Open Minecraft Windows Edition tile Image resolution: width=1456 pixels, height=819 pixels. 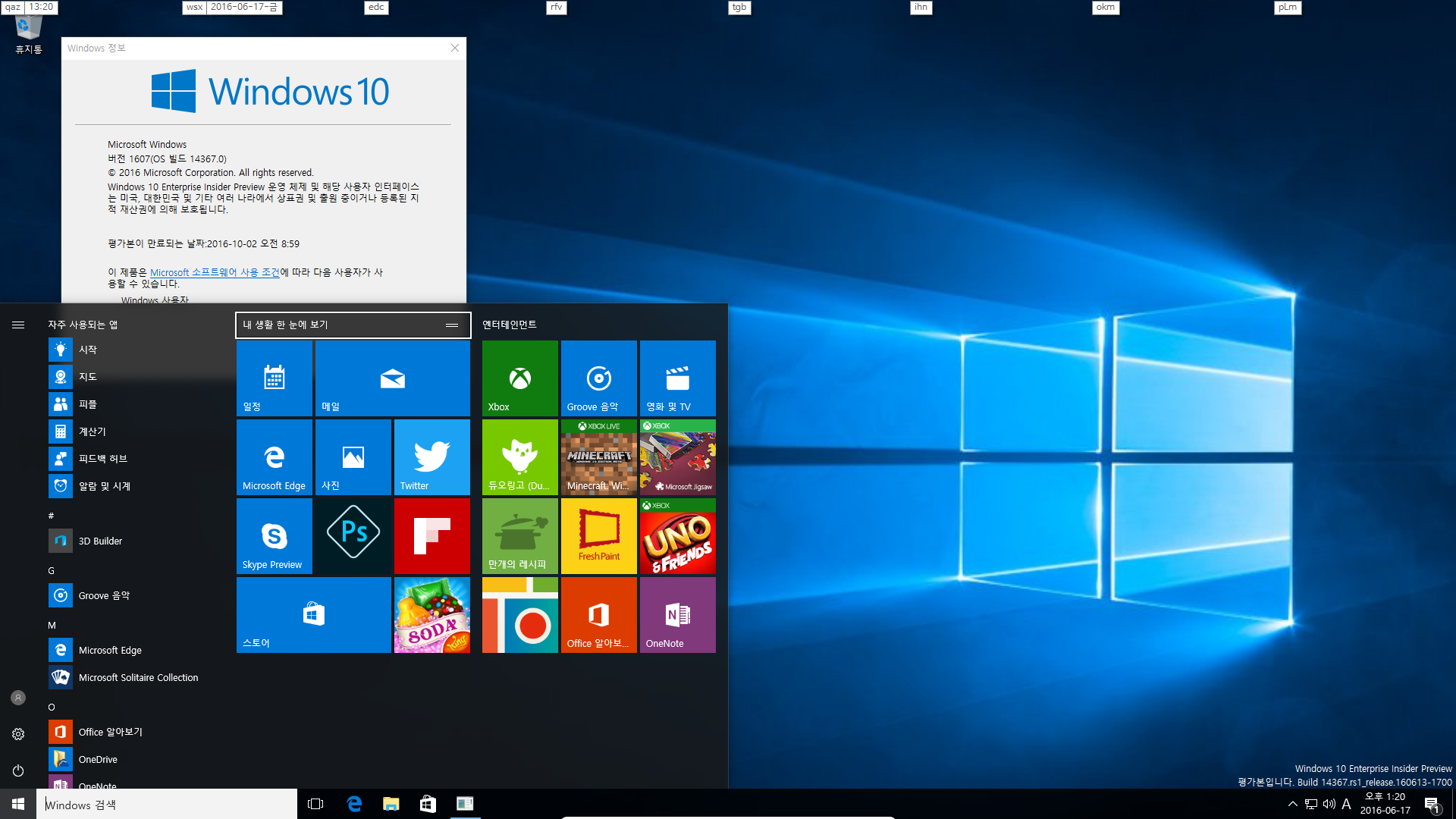tap(596, 457)
